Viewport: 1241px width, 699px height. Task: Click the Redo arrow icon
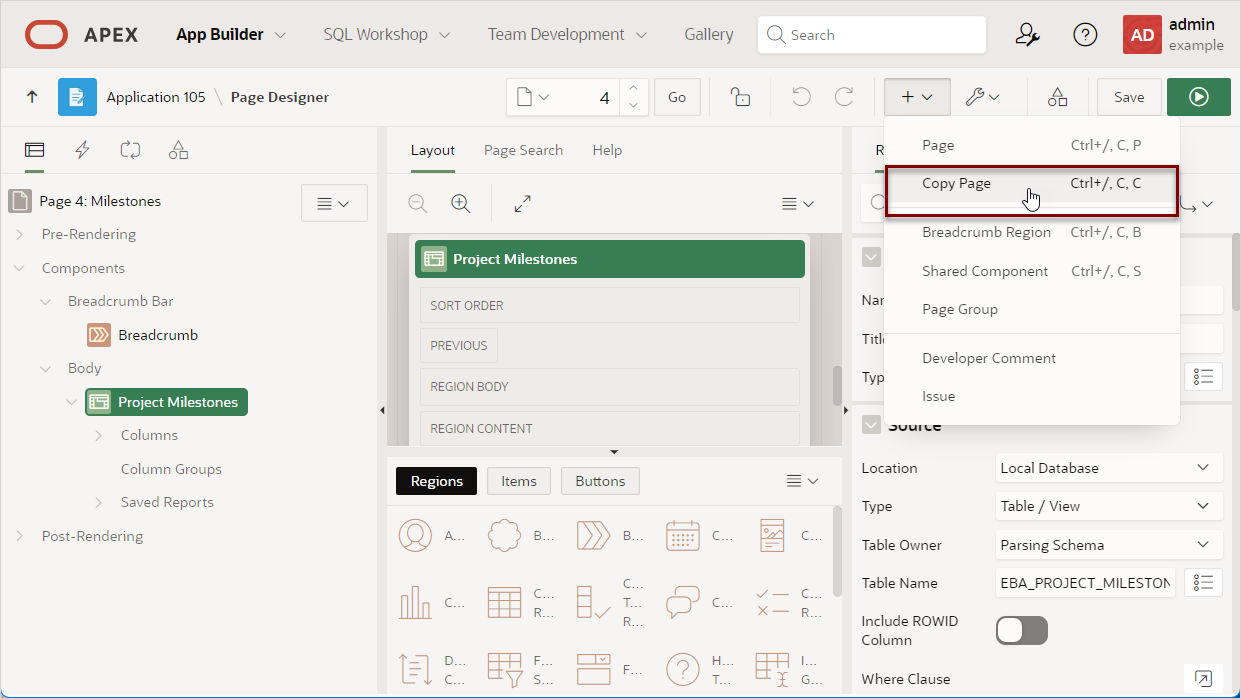844,97
